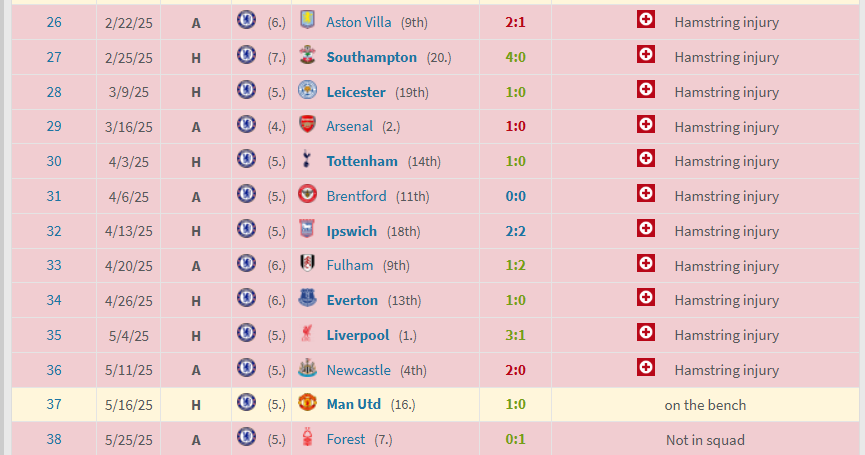Click the Southampton club crest

click(x=307, y=55)
